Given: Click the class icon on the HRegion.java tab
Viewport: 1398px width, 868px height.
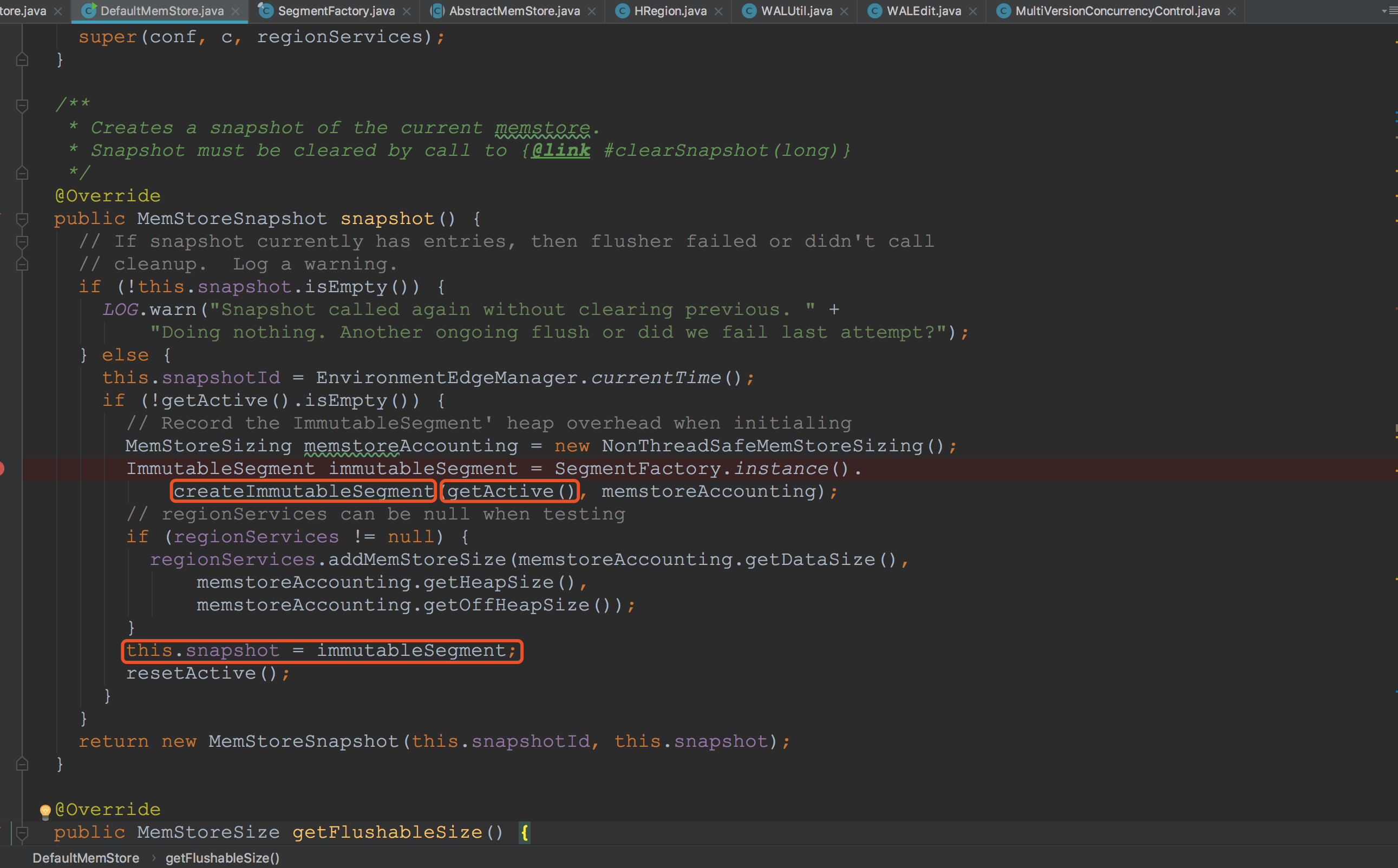Looking at the screenshot, I should coord(622,11).
